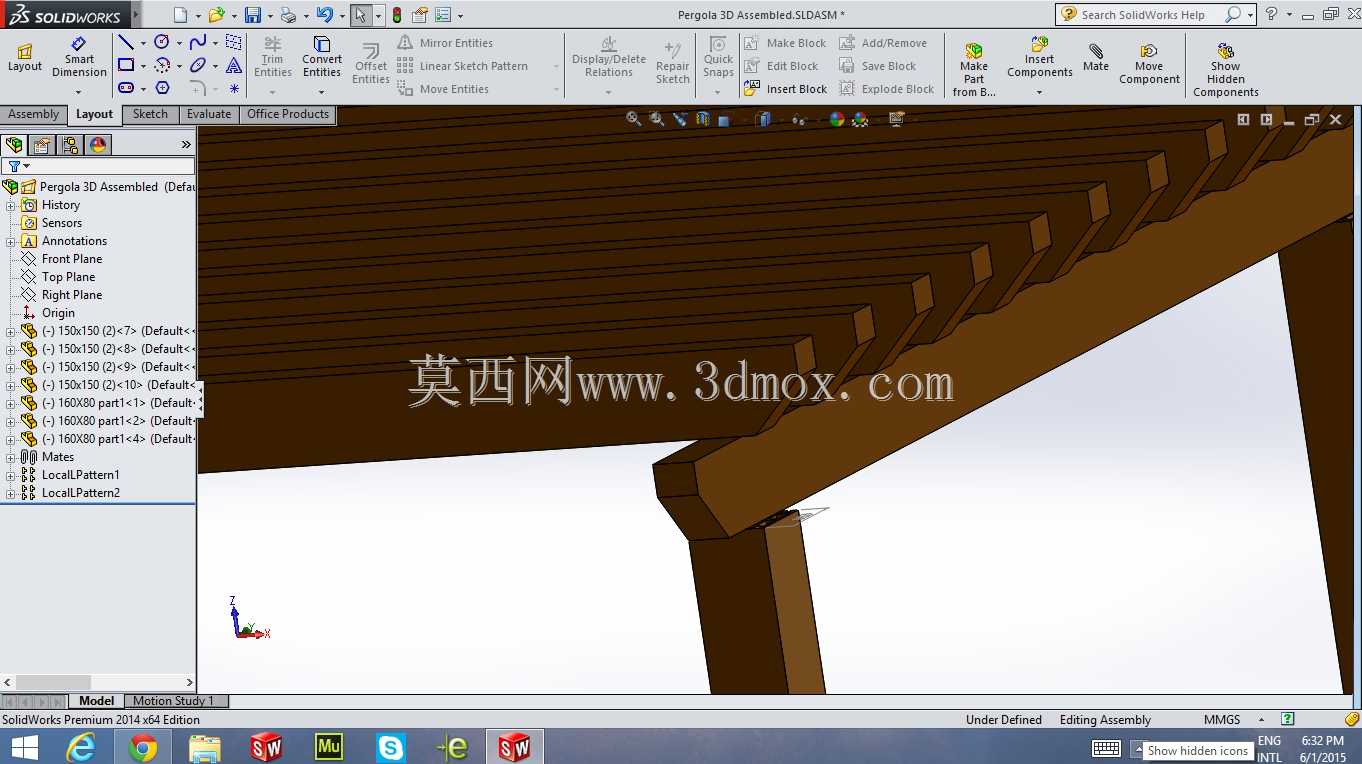Toggle the Select cursor tool
This screenshot has height=764, width=1362.
(360, 15)
